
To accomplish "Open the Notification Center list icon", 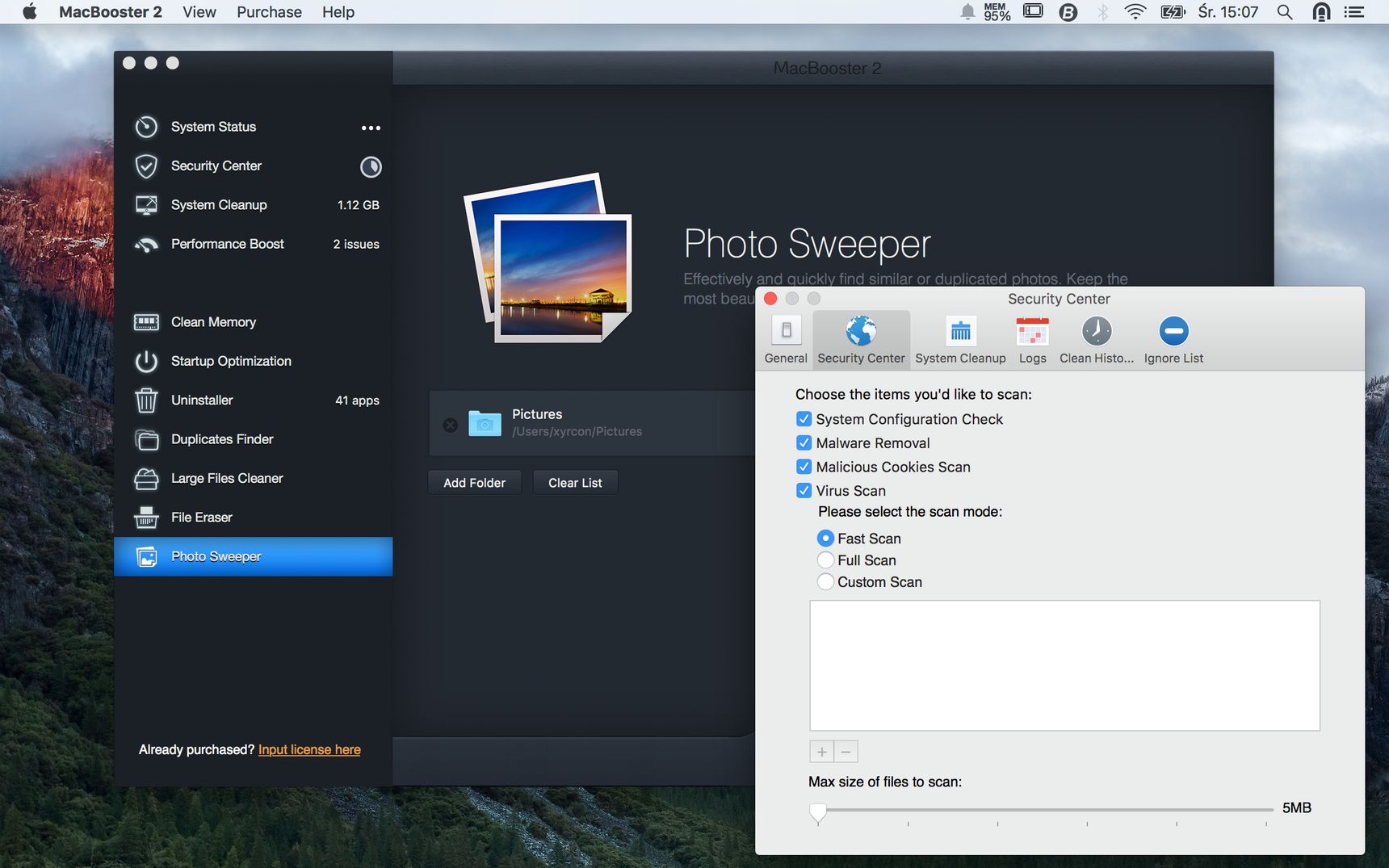I will [x=1353, y=12].
